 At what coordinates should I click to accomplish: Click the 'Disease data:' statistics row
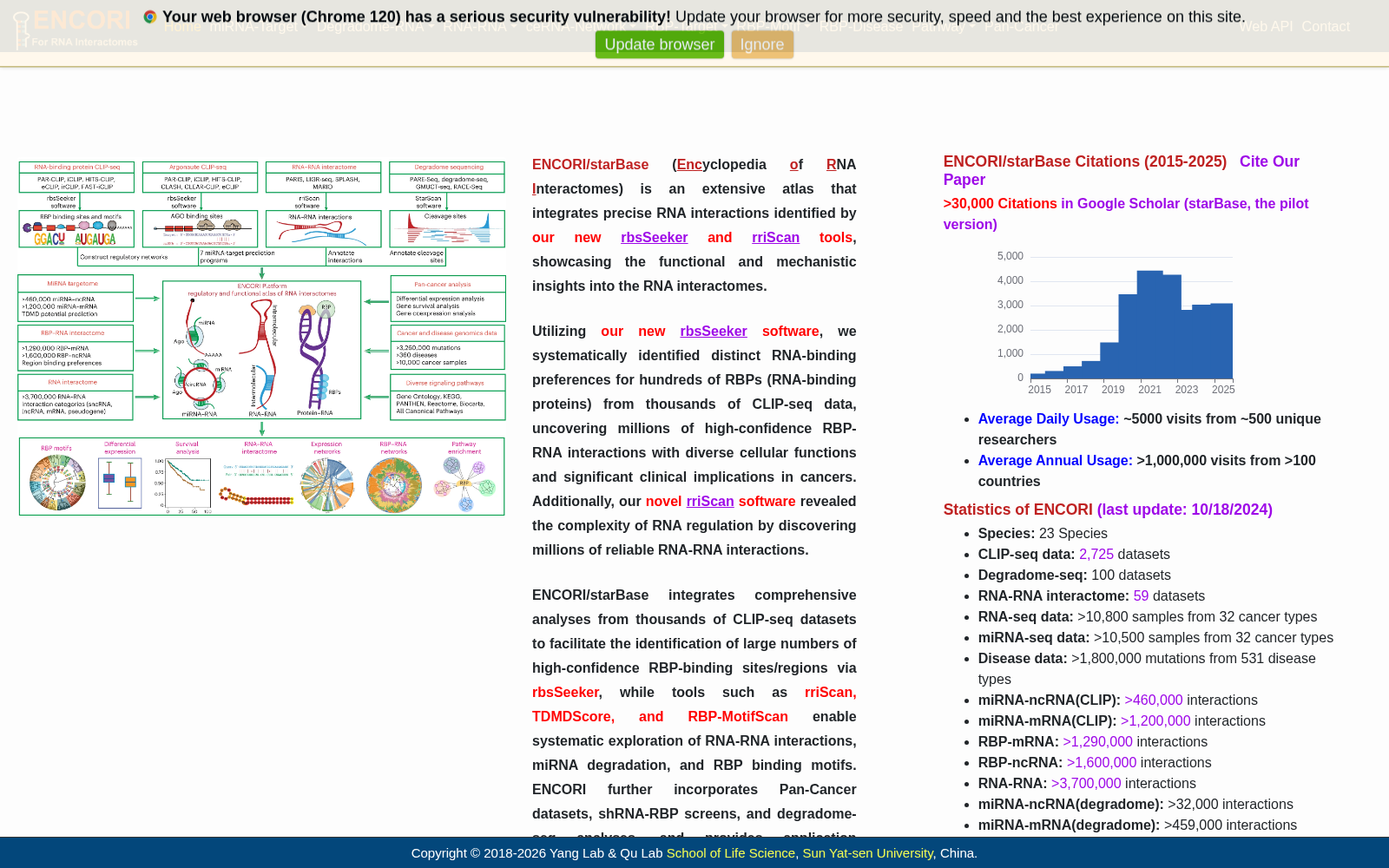pyautogui.click(x=1147, y=668)
